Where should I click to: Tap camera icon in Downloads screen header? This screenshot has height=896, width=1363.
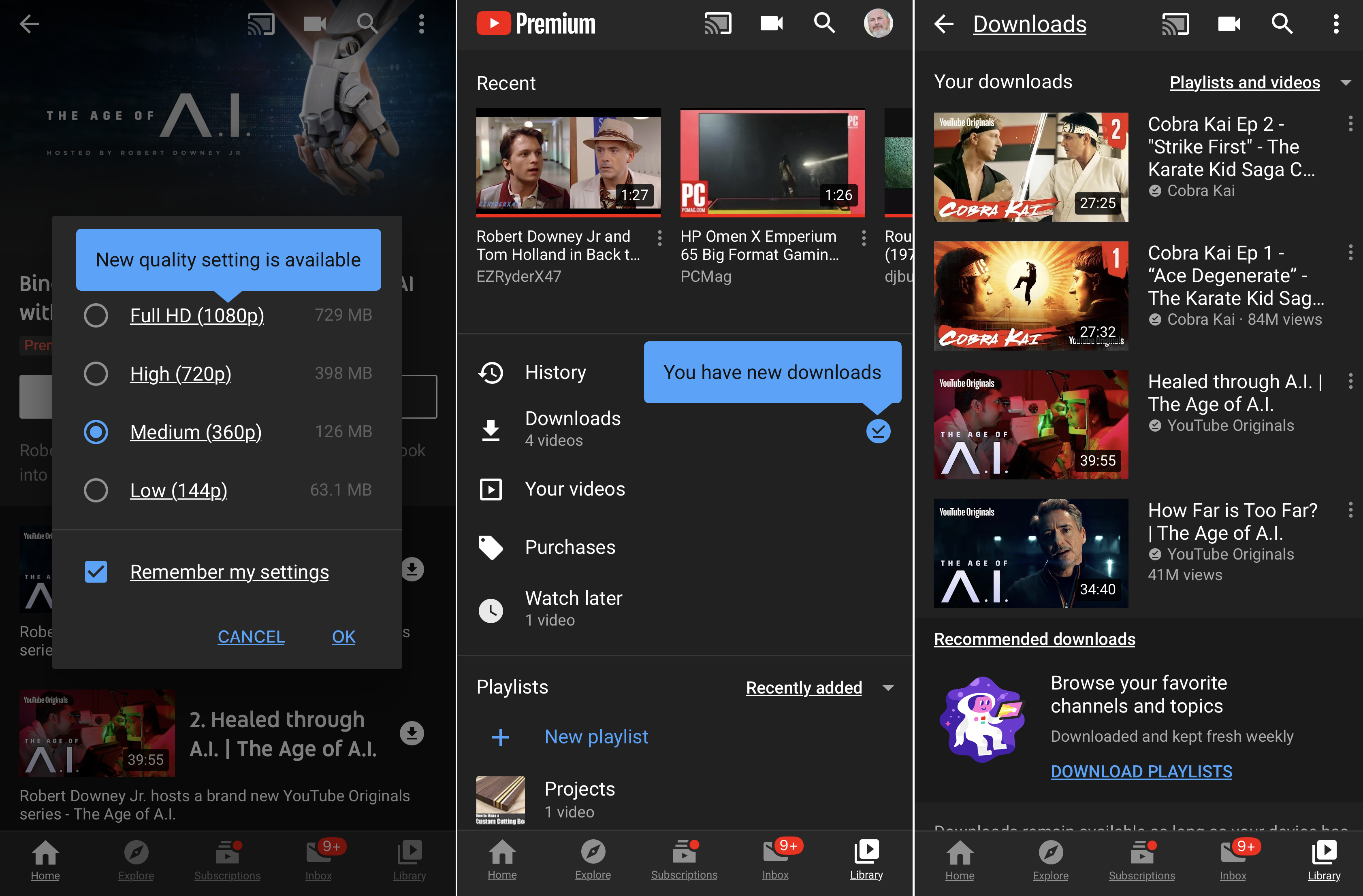coord(1229,24)
